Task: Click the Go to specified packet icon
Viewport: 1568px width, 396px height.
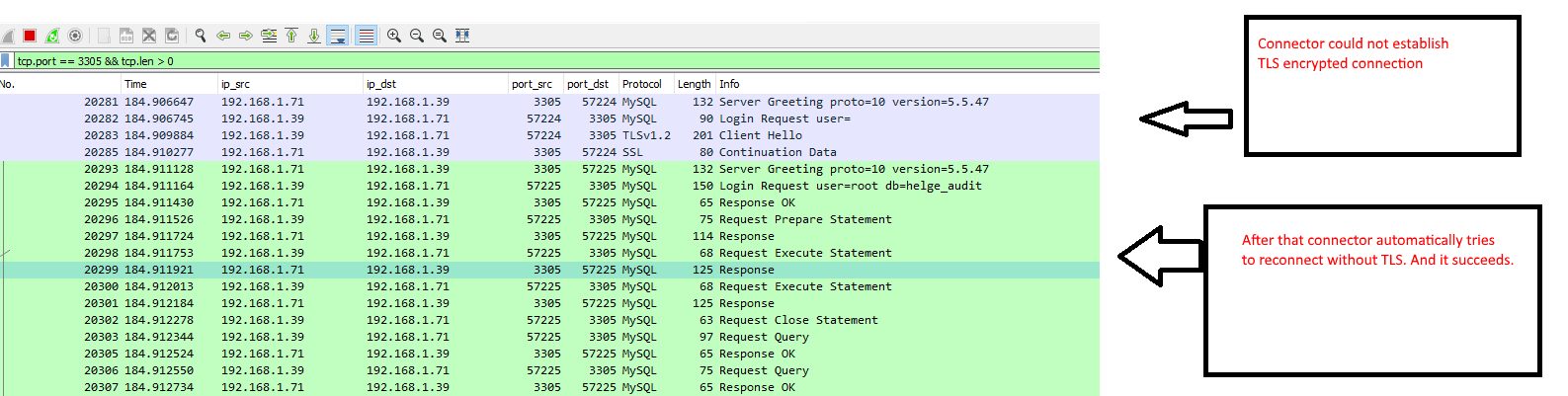Action: pyautogui.click(x=269, y=36)
